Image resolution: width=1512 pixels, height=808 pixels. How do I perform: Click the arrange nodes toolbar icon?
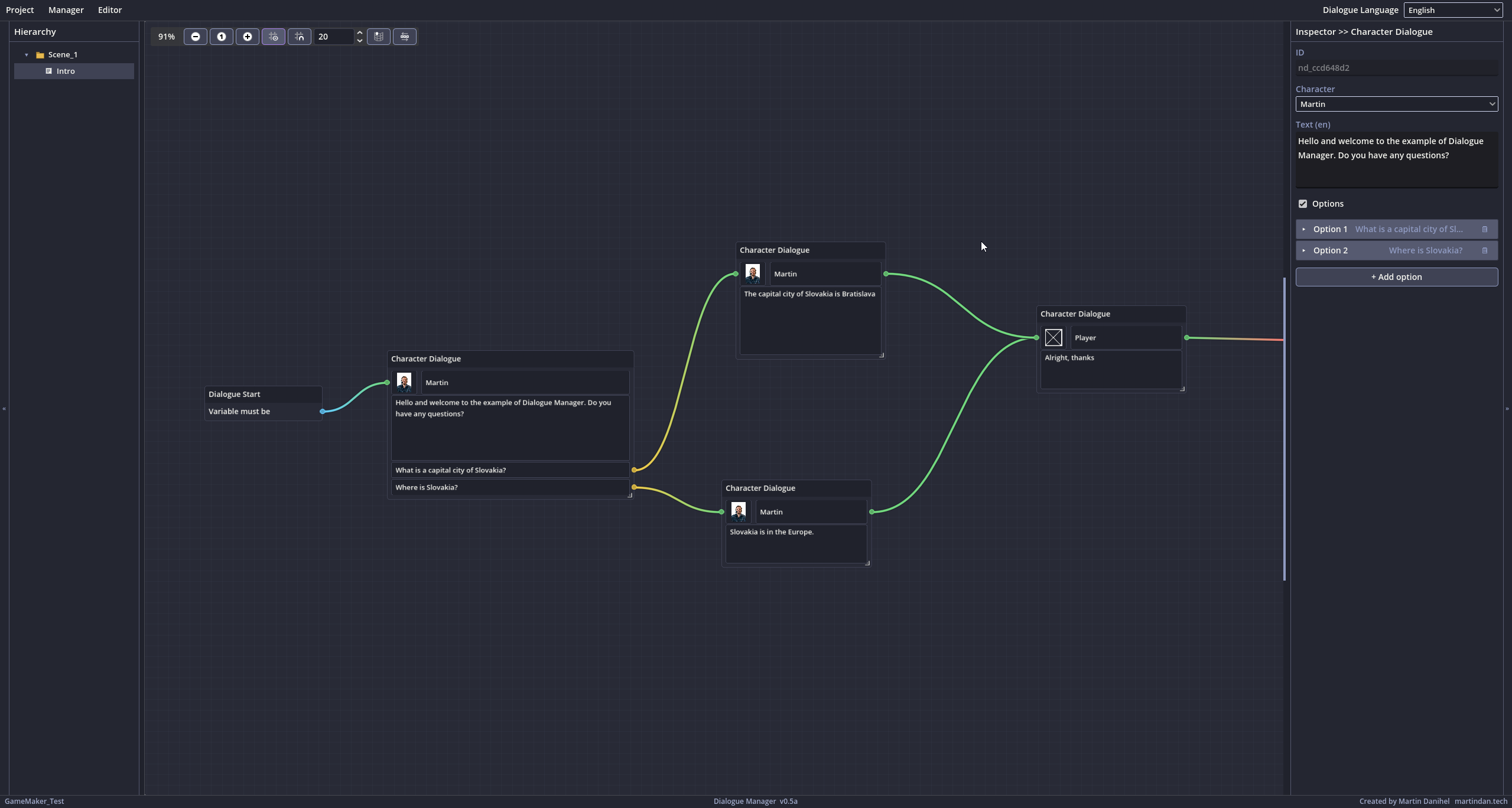coord(405,37)
